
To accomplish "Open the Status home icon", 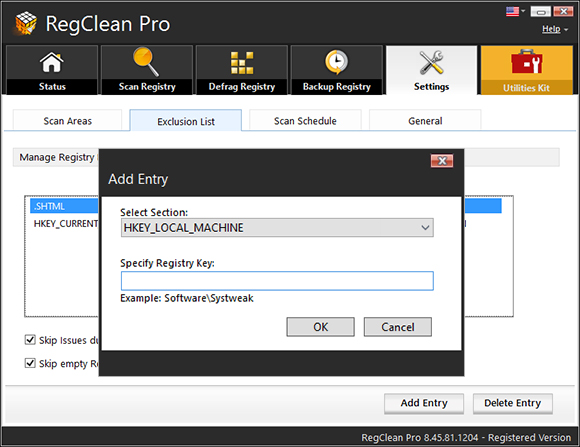I will coord(52,62).
